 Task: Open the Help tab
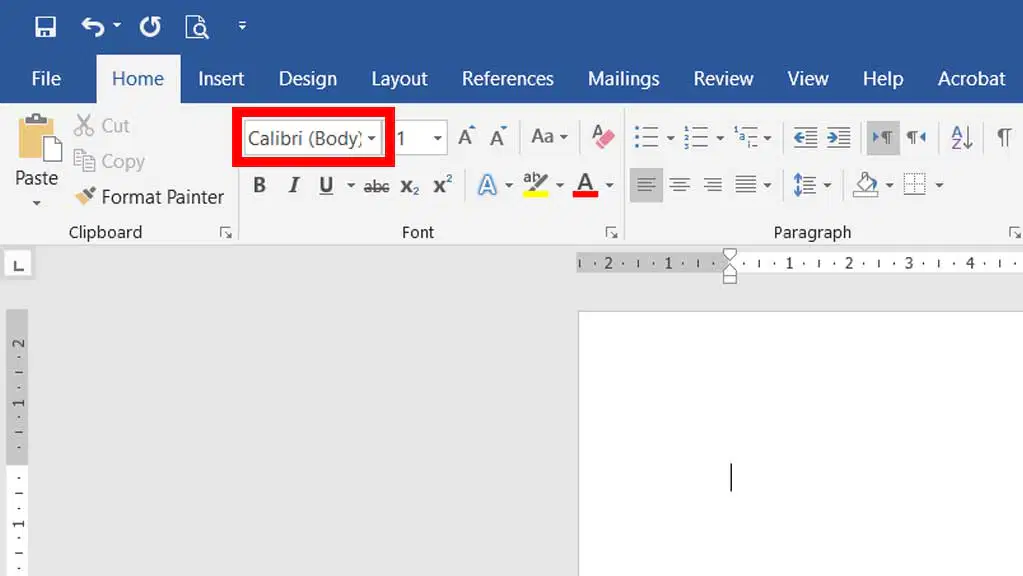883,79
